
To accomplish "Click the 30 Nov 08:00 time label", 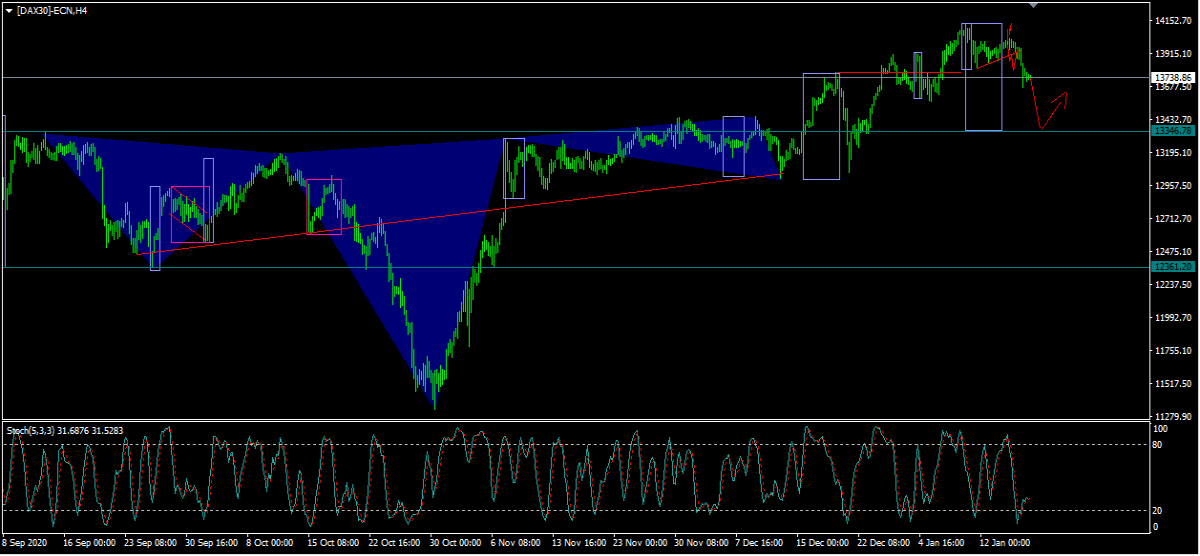I will pos(702,542).
